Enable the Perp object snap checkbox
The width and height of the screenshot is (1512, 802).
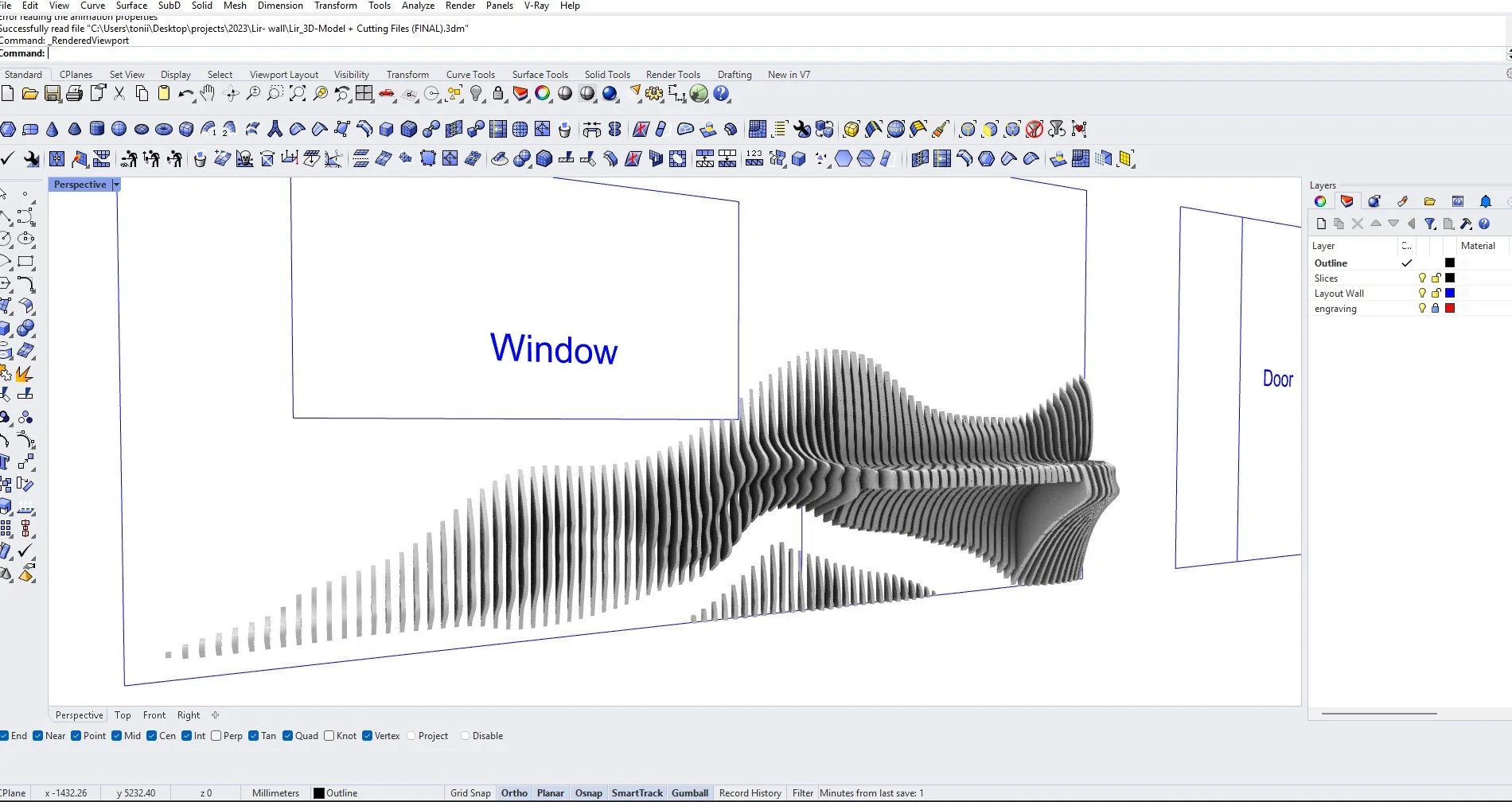216,736
